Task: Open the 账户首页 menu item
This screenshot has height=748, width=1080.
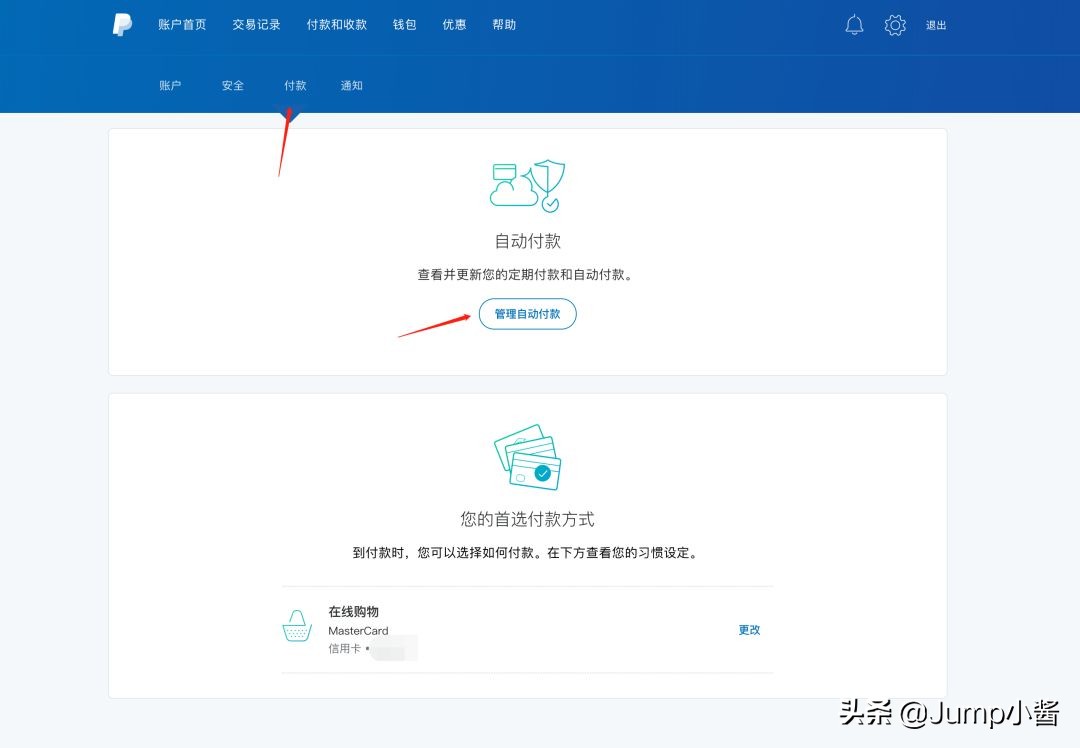Action: 181,24
